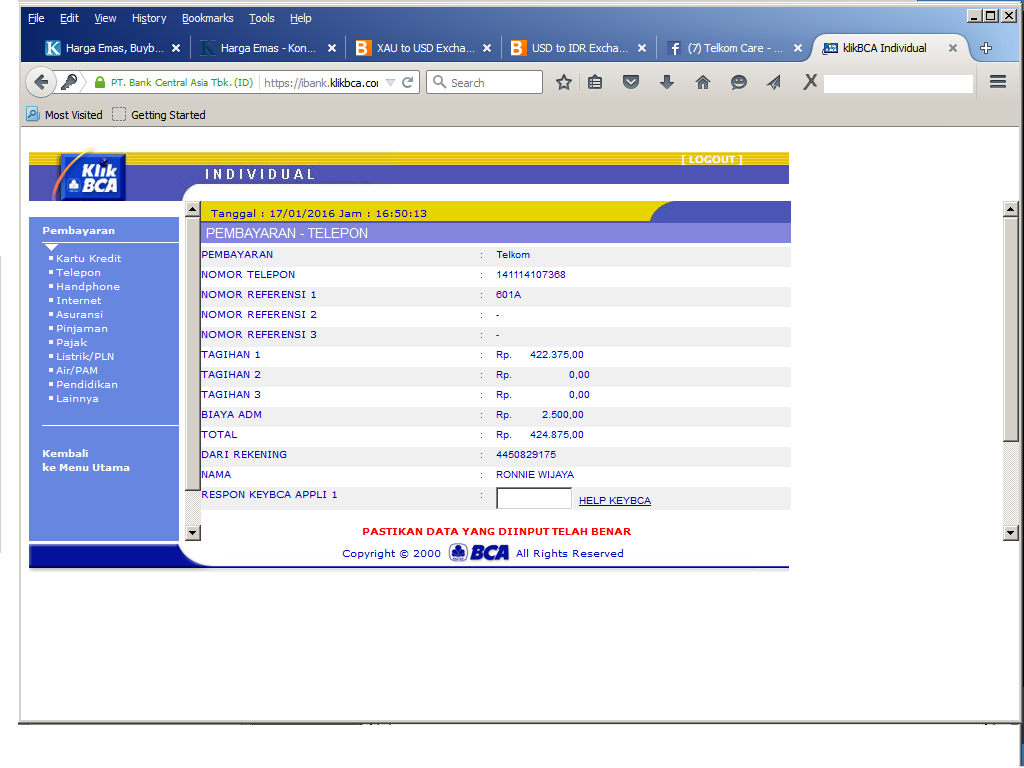1024x768 pixels.
Task: Select Asuransi in the sidebar
Action: 79,315
